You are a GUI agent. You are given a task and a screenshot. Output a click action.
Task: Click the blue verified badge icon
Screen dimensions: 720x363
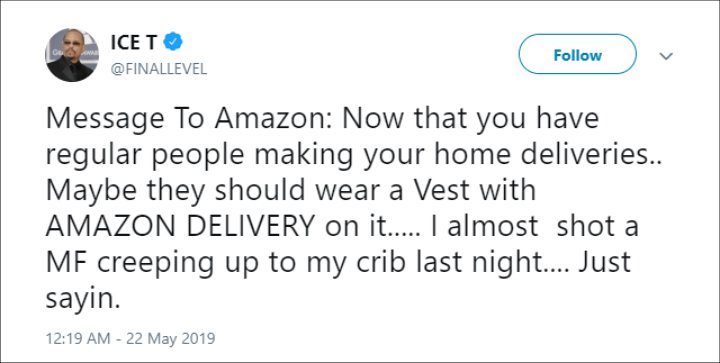click(x=174, y=42)
